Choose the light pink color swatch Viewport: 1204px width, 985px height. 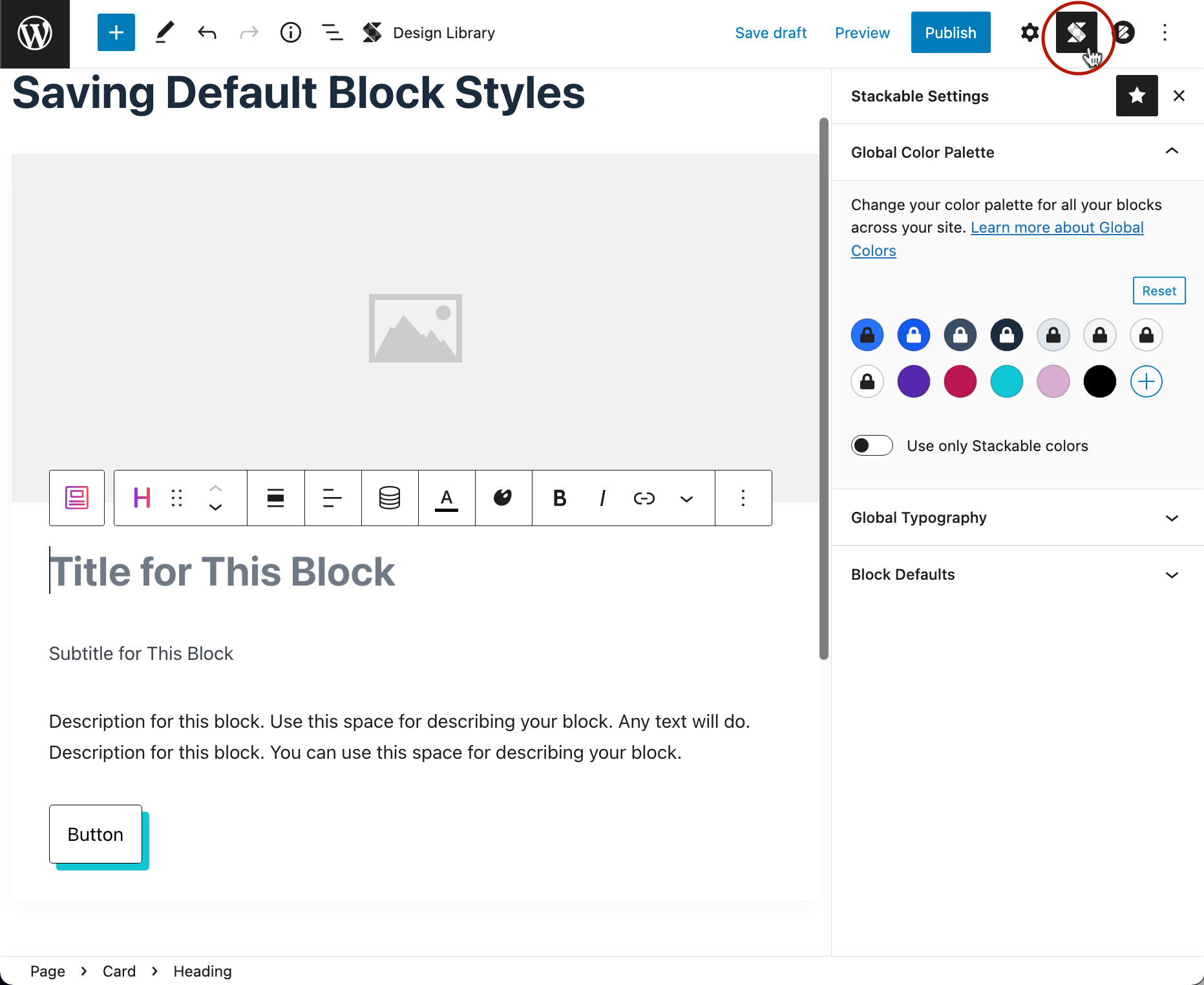(1053, 381)
